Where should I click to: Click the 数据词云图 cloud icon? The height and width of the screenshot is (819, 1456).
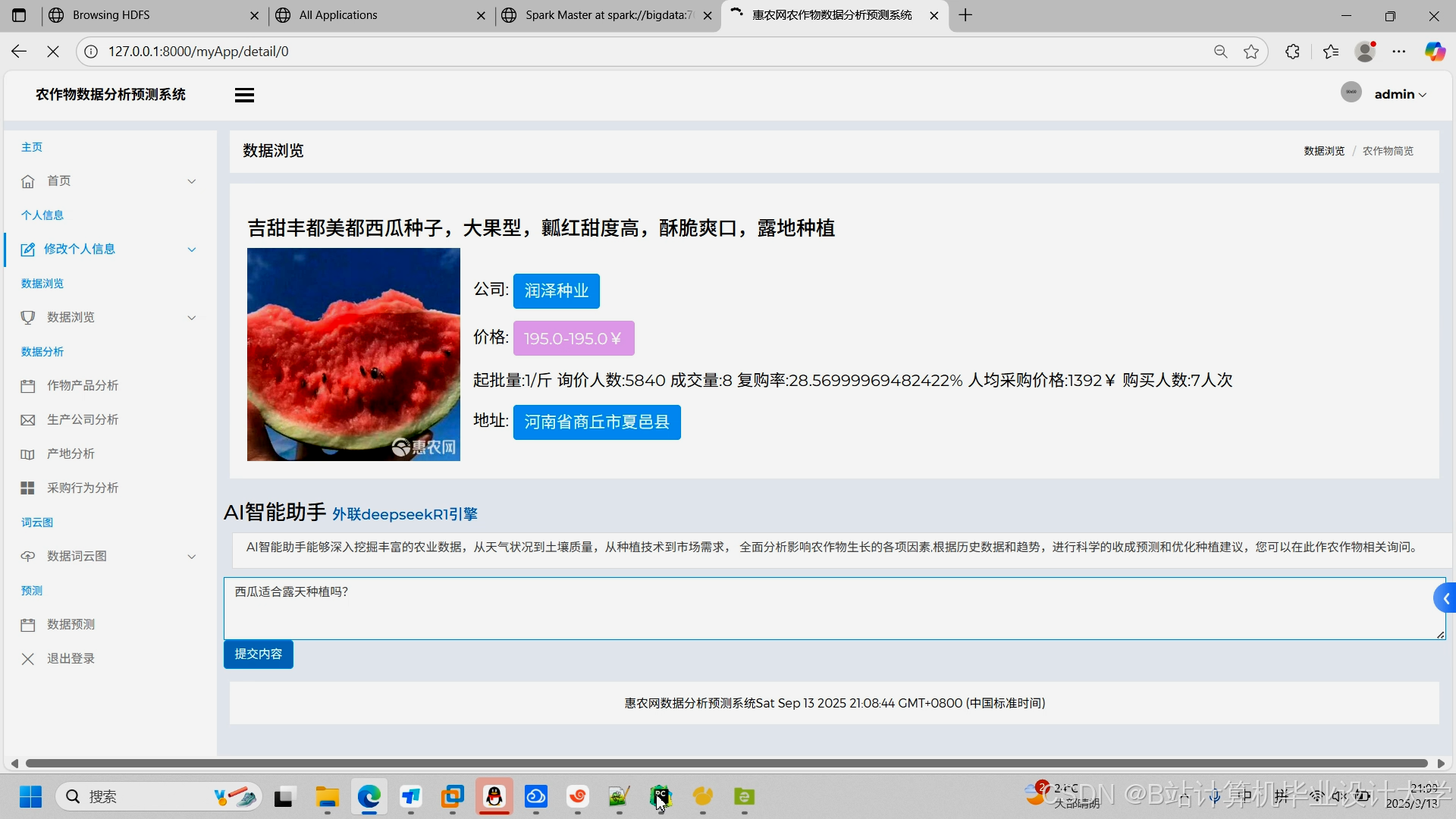click(27, 556)
